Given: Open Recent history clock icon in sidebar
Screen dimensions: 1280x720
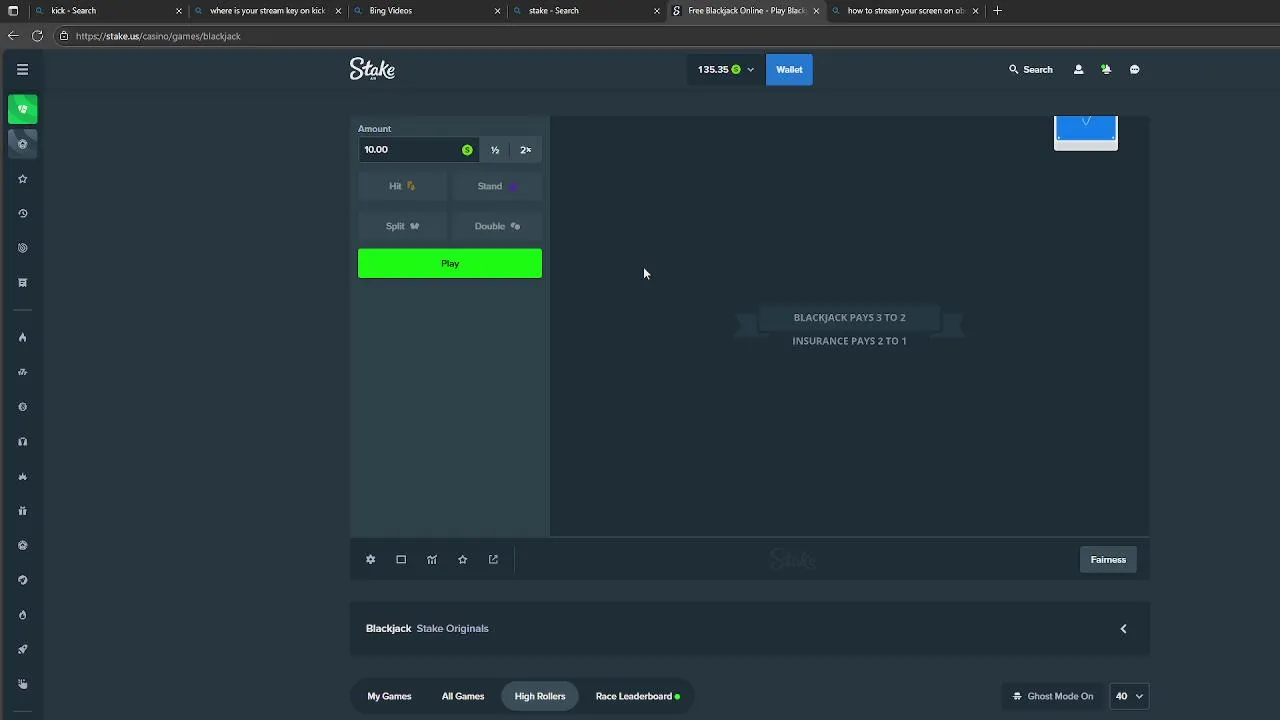Looking at the screenshot, I should tap(22, 213).
